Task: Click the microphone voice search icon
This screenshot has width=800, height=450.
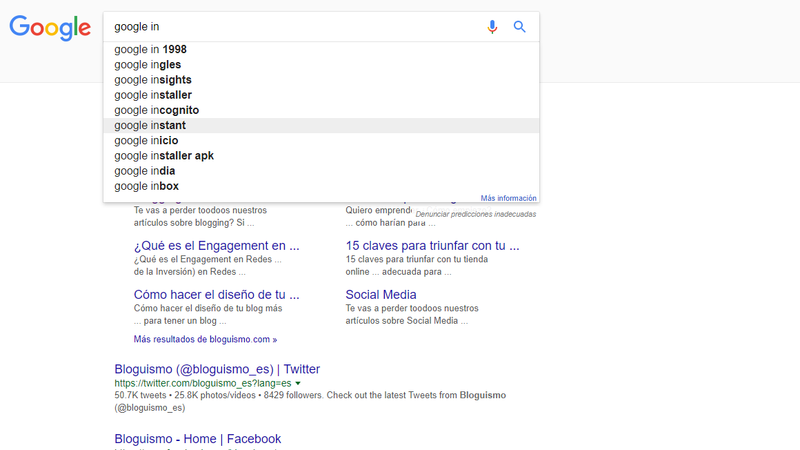Action: click(492, 27)
